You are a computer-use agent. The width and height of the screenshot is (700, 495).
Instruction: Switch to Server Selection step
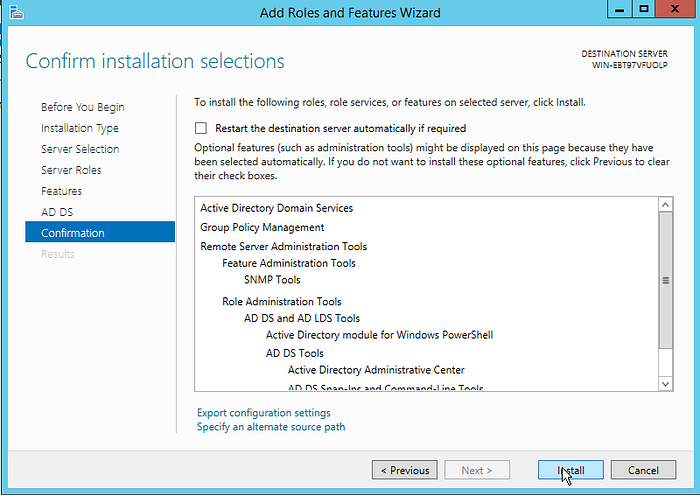(x=80, y=149)
